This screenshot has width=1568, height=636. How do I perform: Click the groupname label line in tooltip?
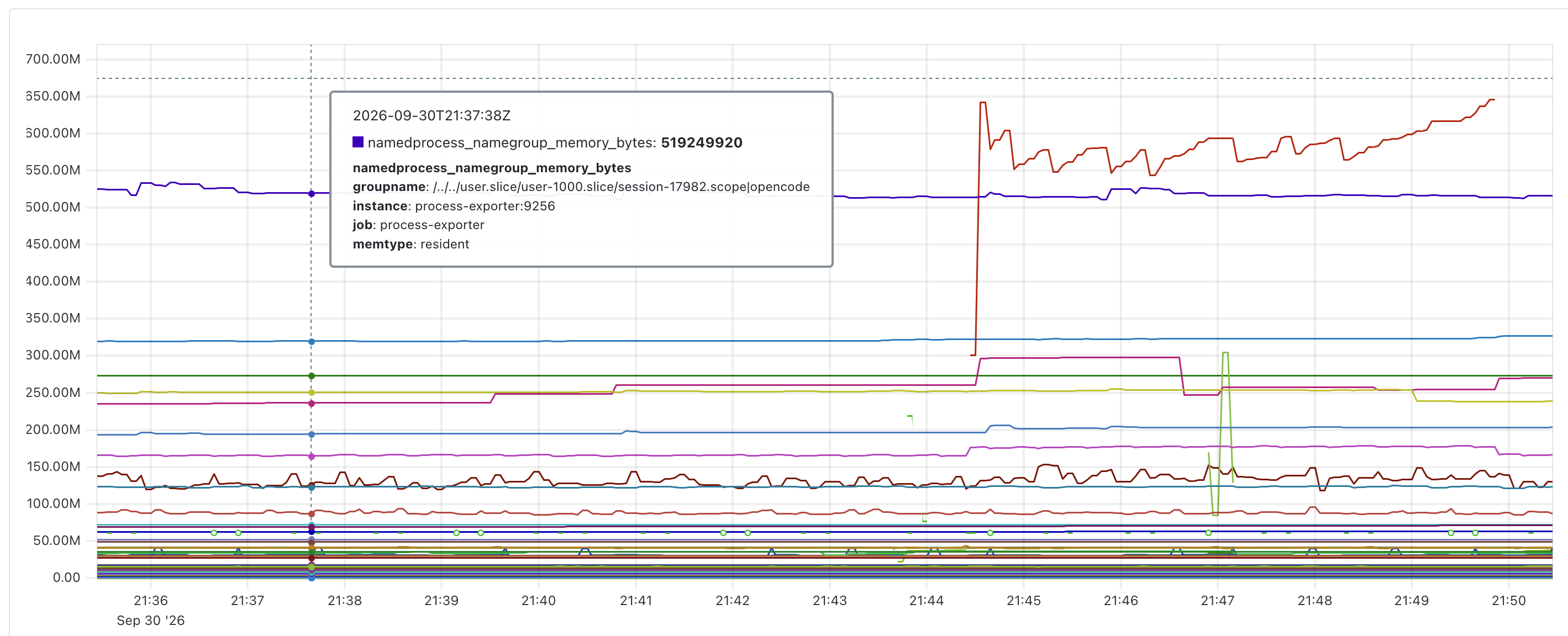coord(581,187)
